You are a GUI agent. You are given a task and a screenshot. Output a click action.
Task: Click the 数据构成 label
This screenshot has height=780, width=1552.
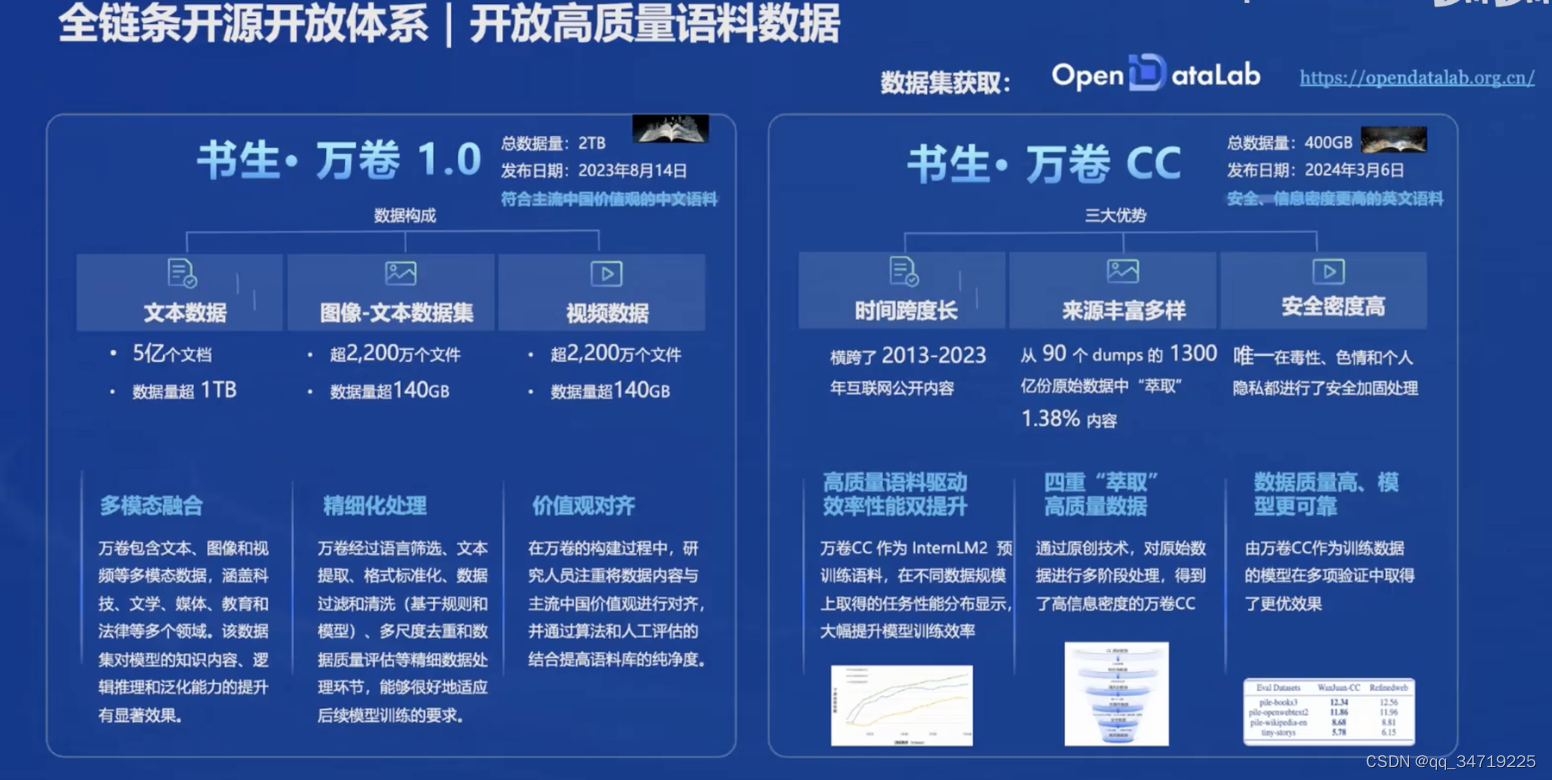[405, 215]
